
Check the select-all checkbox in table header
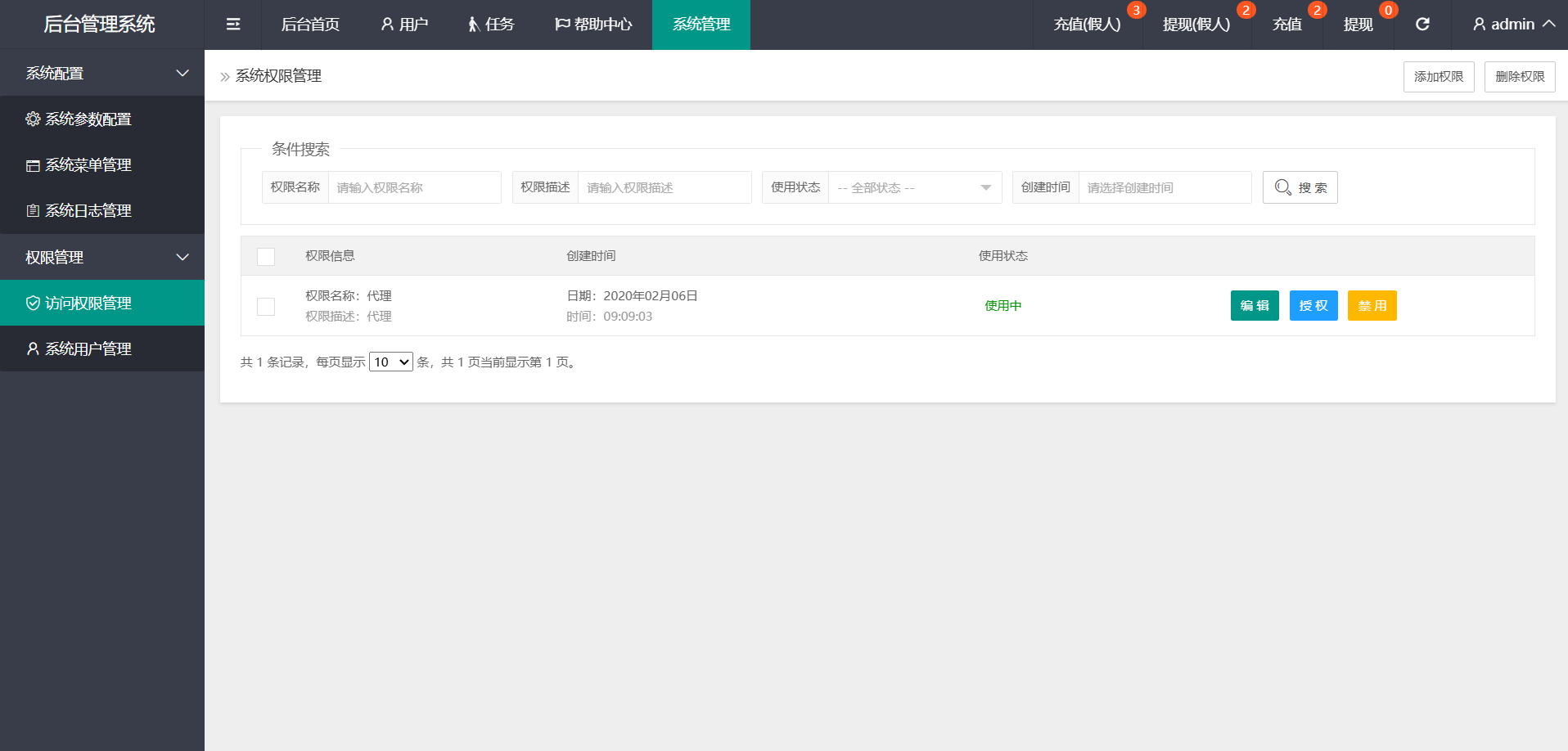point(266,256)
